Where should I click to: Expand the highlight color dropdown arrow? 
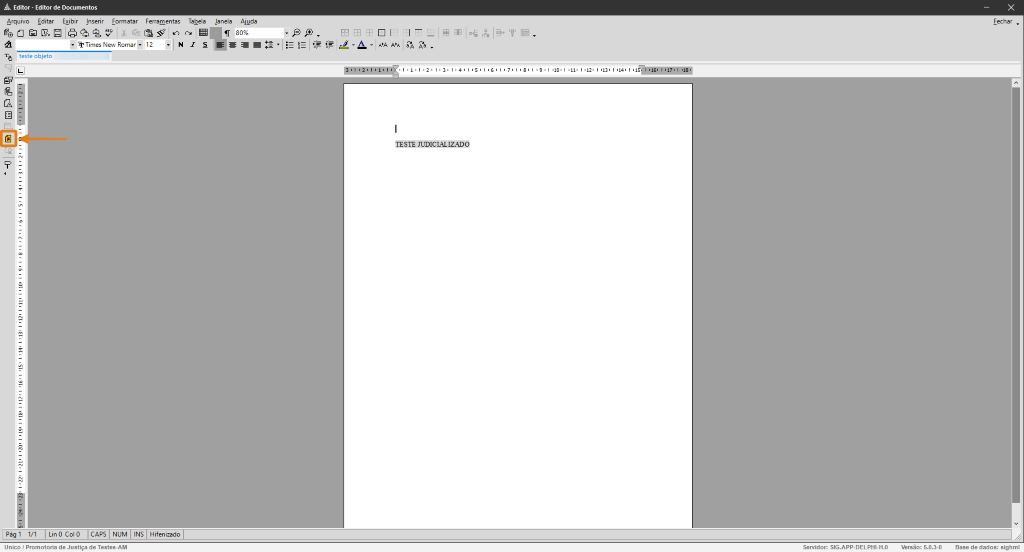click(353, 45)
